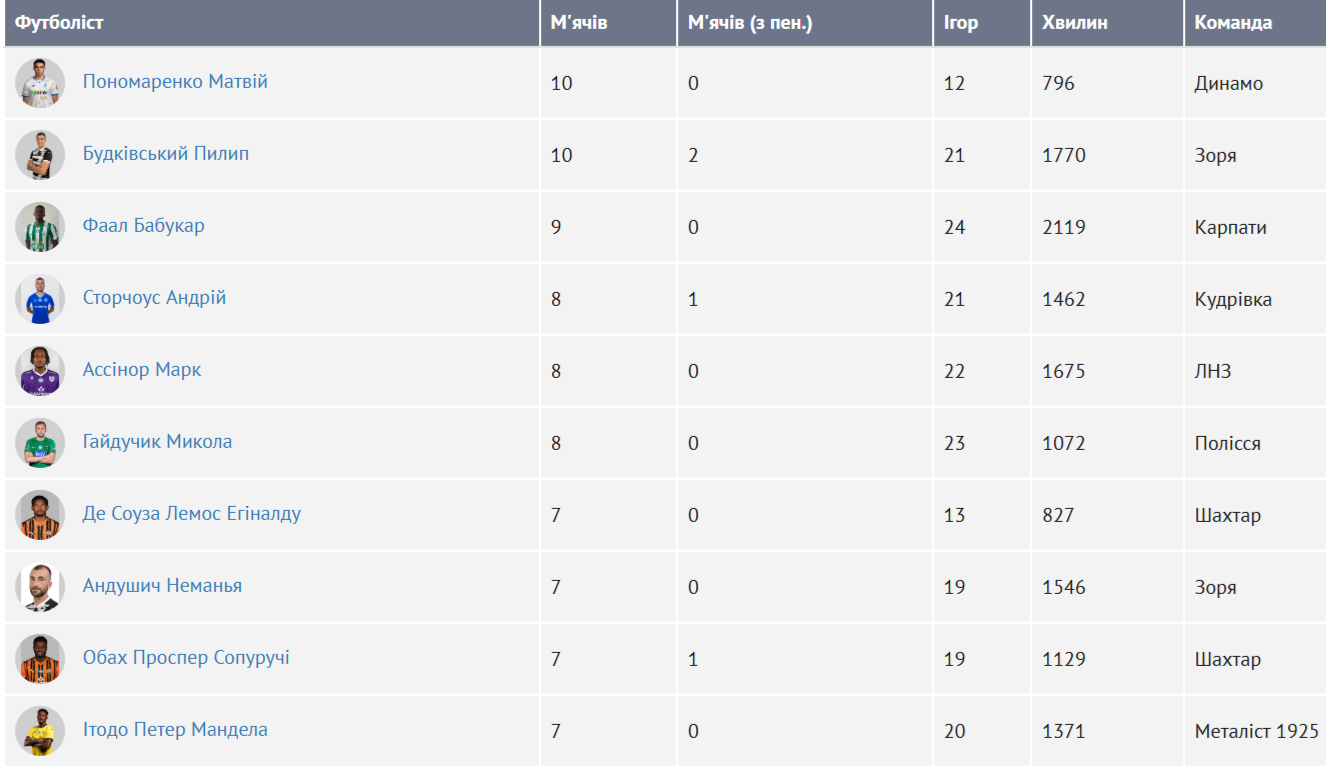Viewport: 1326px width, 768px height.
Task: Open Де Соуза Лемос Егіналду link
Action: point(191,514)
